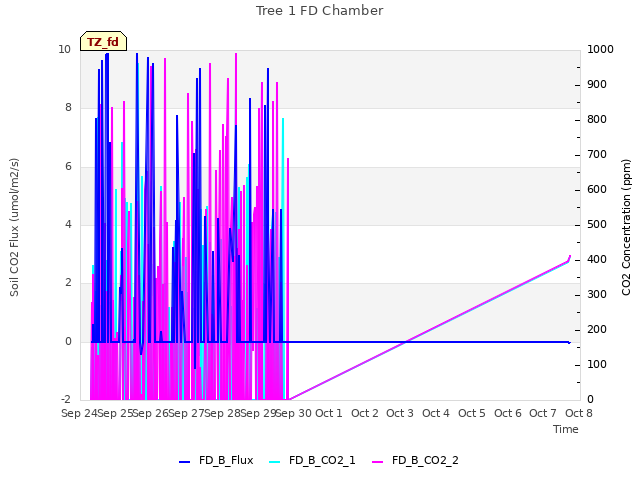The image size is (640, 480).
Task: Click the right axis value 500
Action: tap(597, 224)
